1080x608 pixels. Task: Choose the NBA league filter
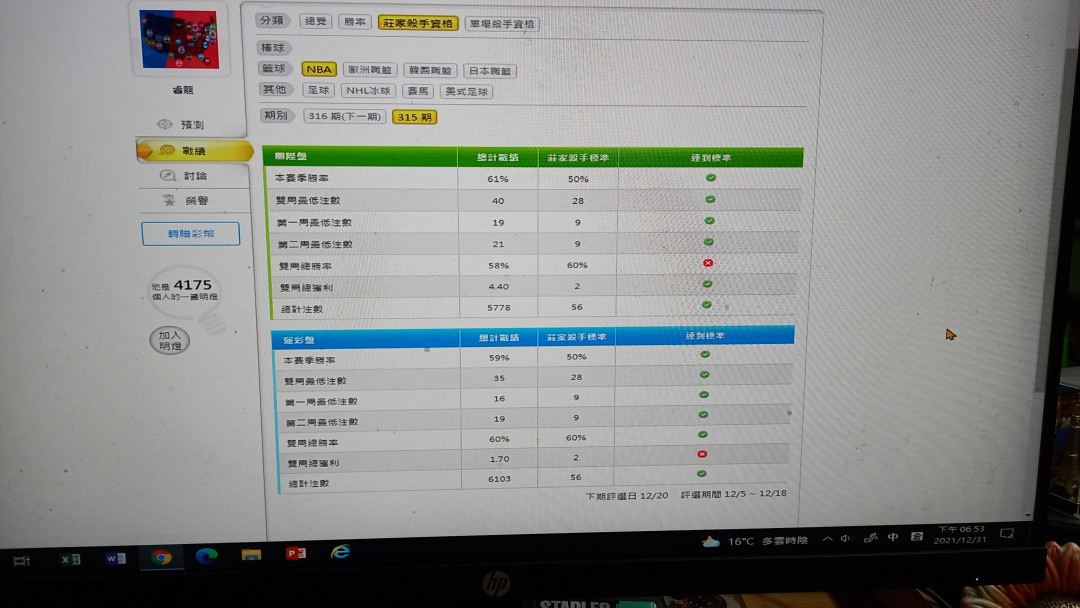(319, 69)
